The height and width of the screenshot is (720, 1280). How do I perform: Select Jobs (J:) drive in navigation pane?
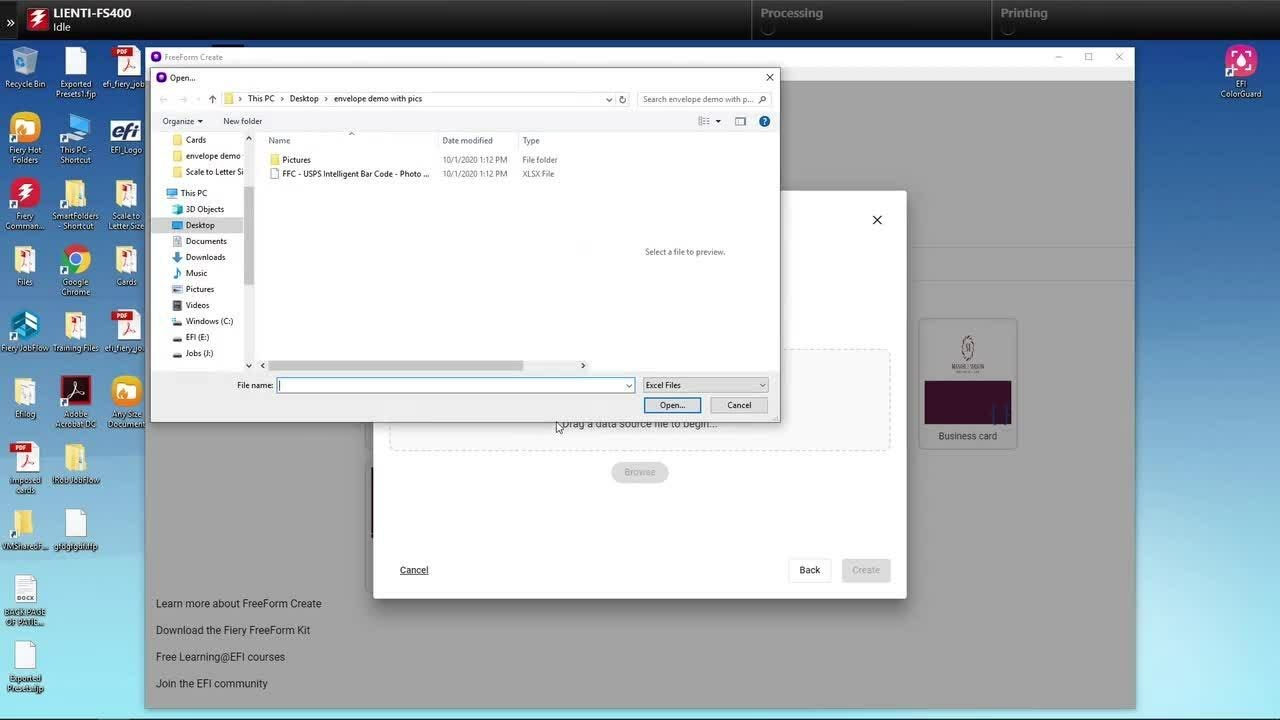pyautogui.click(x=198, y=353)
